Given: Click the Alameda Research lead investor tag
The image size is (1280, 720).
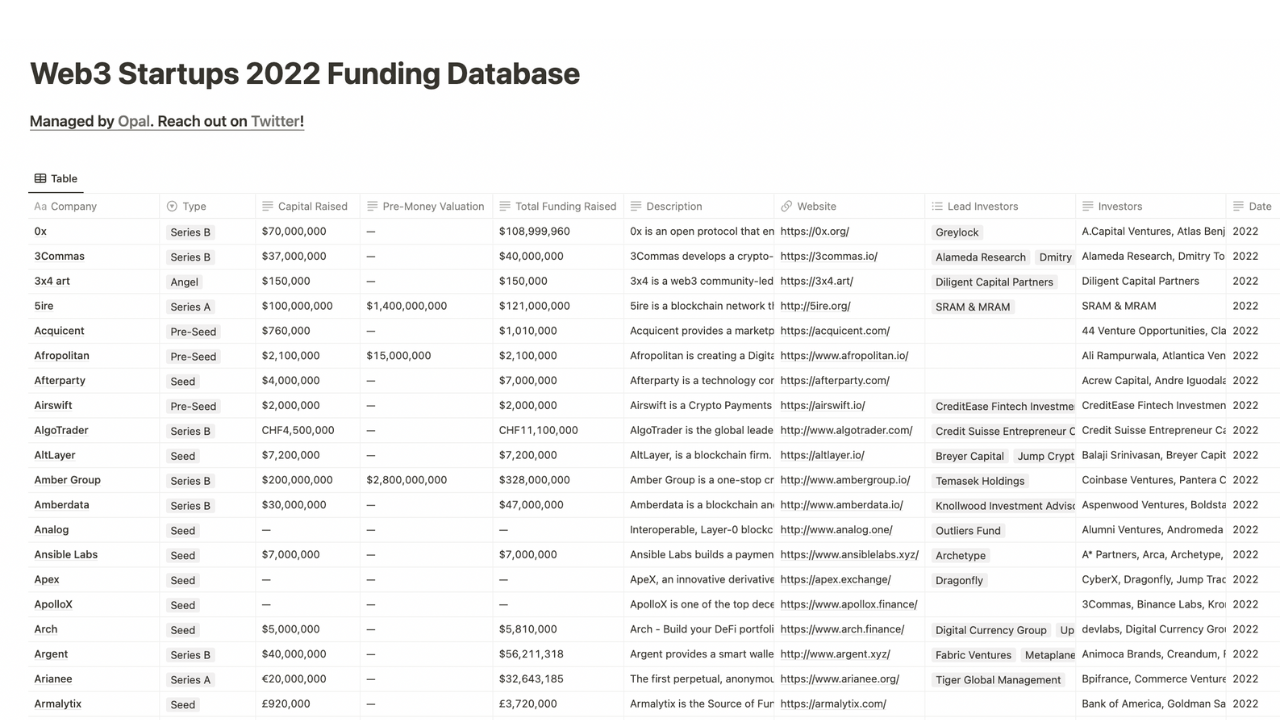Looking at the screenshot, I should click(x=980, y=257).
